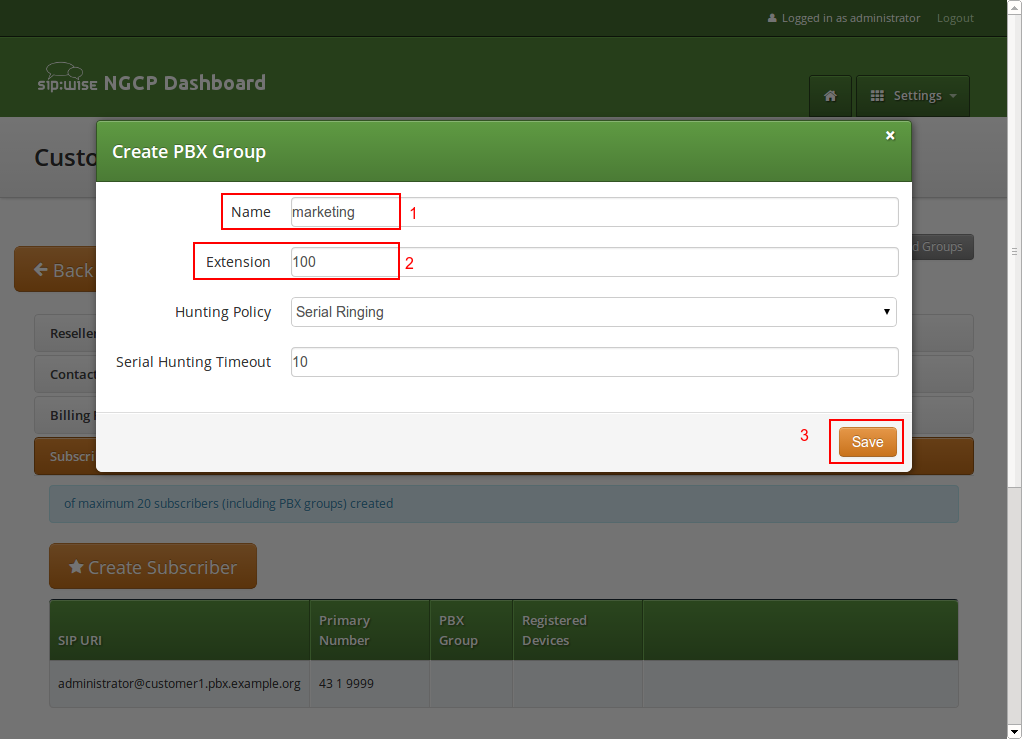Select the administrator@customer1.pbx.example.org row
1022x739 pixels.
pyautogui.click(x=179, y=684)
